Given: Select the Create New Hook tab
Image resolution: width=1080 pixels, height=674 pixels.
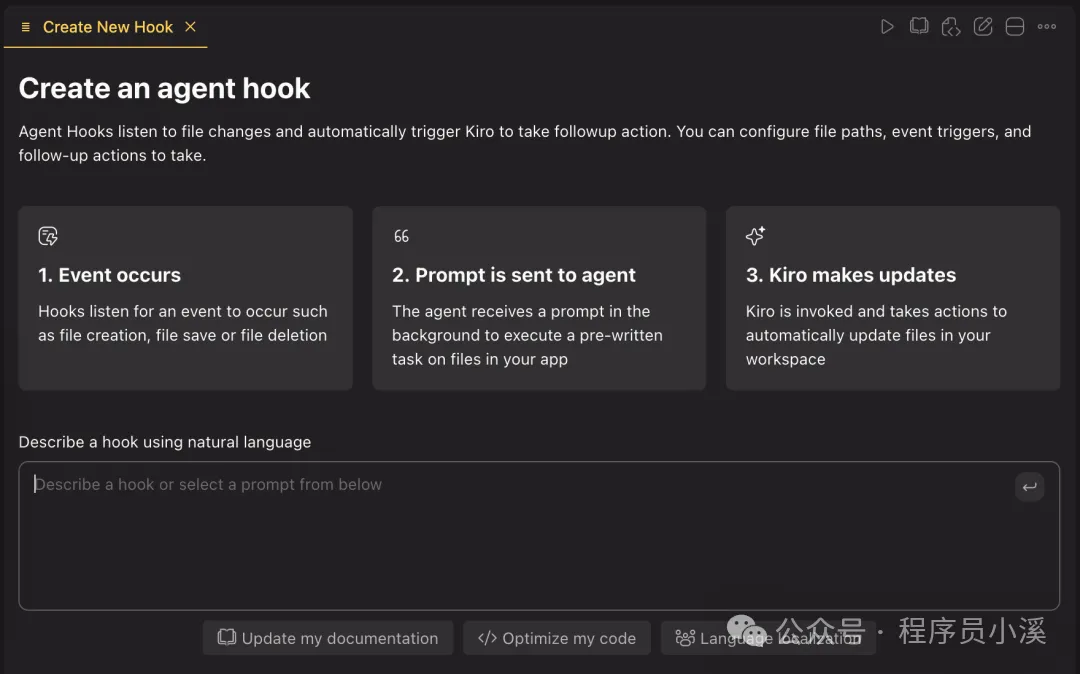Looking at the screenshot, I should point(106,27).
